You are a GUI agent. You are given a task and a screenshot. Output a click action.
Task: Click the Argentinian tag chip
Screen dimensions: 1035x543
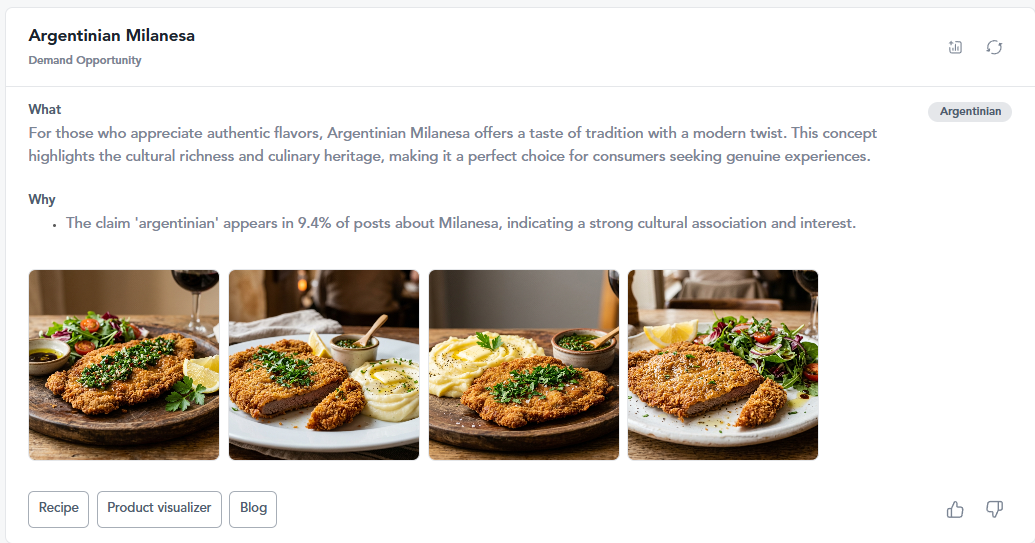pyautogui.click(x=970, y=112)
